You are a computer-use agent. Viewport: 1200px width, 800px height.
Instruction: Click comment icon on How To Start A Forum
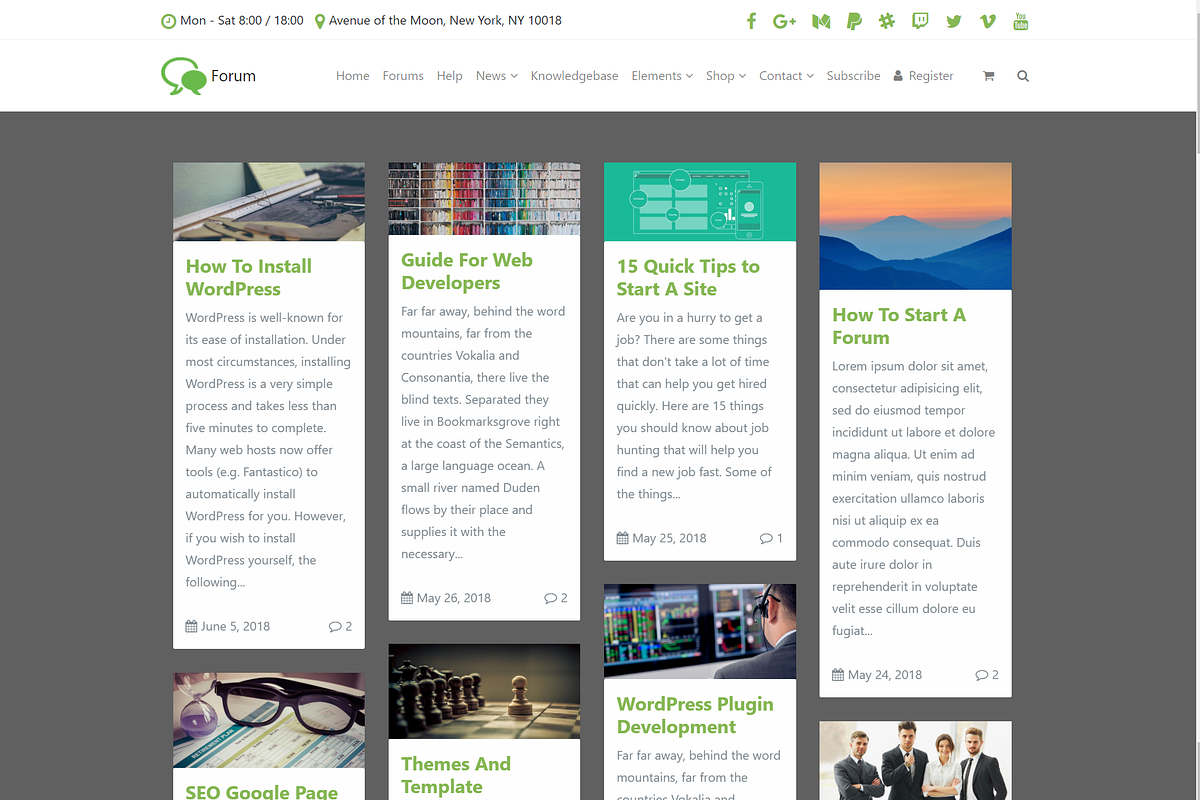click(x=981, y=675)
